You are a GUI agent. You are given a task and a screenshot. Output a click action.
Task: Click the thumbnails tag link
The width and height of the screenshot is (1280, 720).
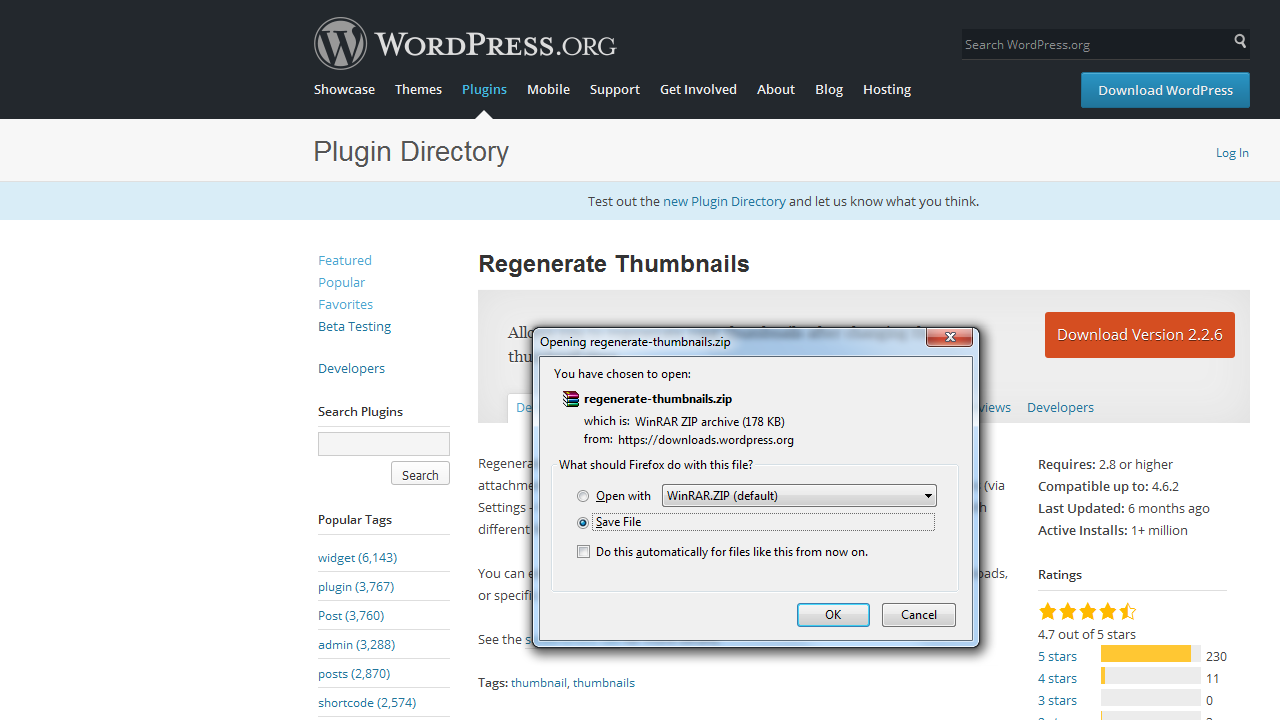point(604,682)
